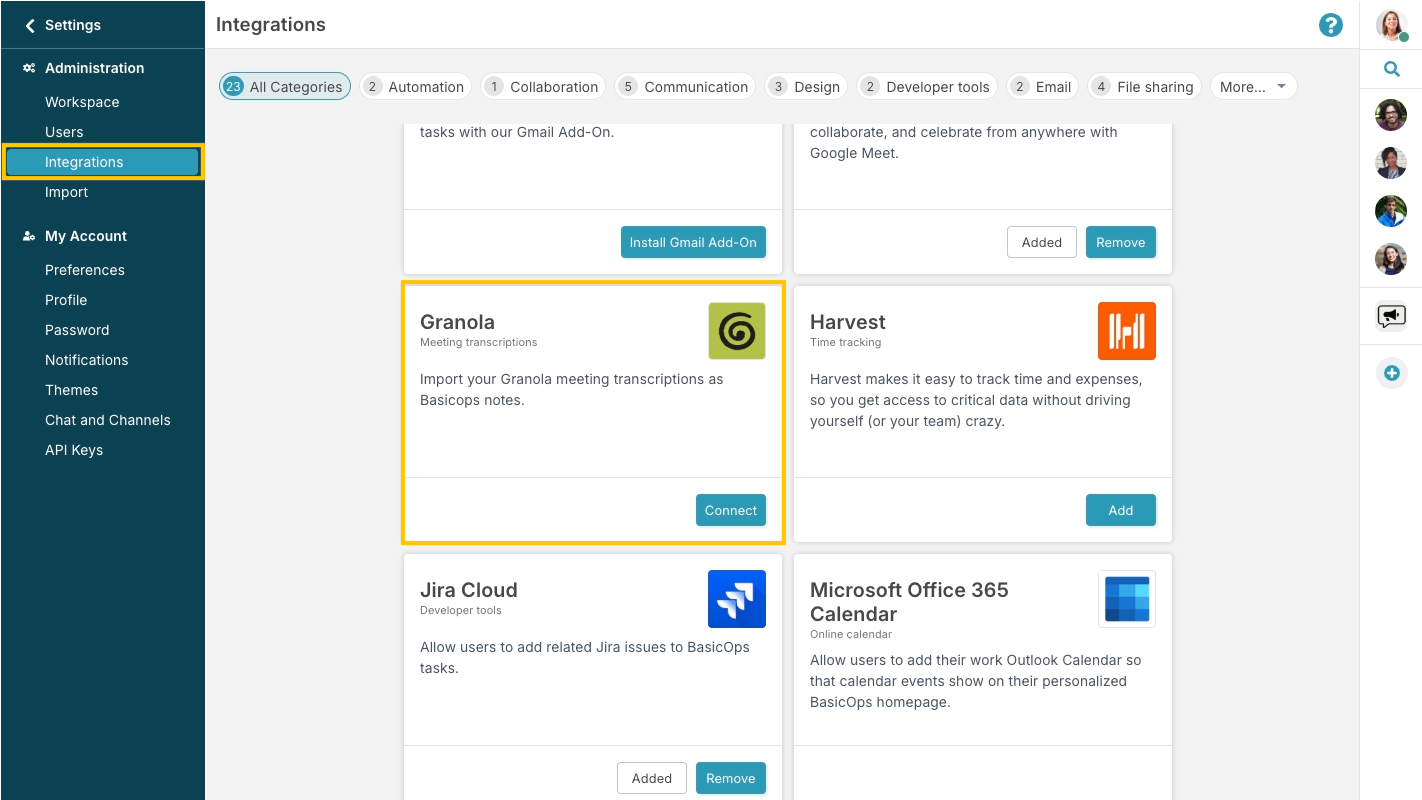1422x800 pixels.
Task: Click the Install Gmail Add-On button
Action: (x=693, y=242)
